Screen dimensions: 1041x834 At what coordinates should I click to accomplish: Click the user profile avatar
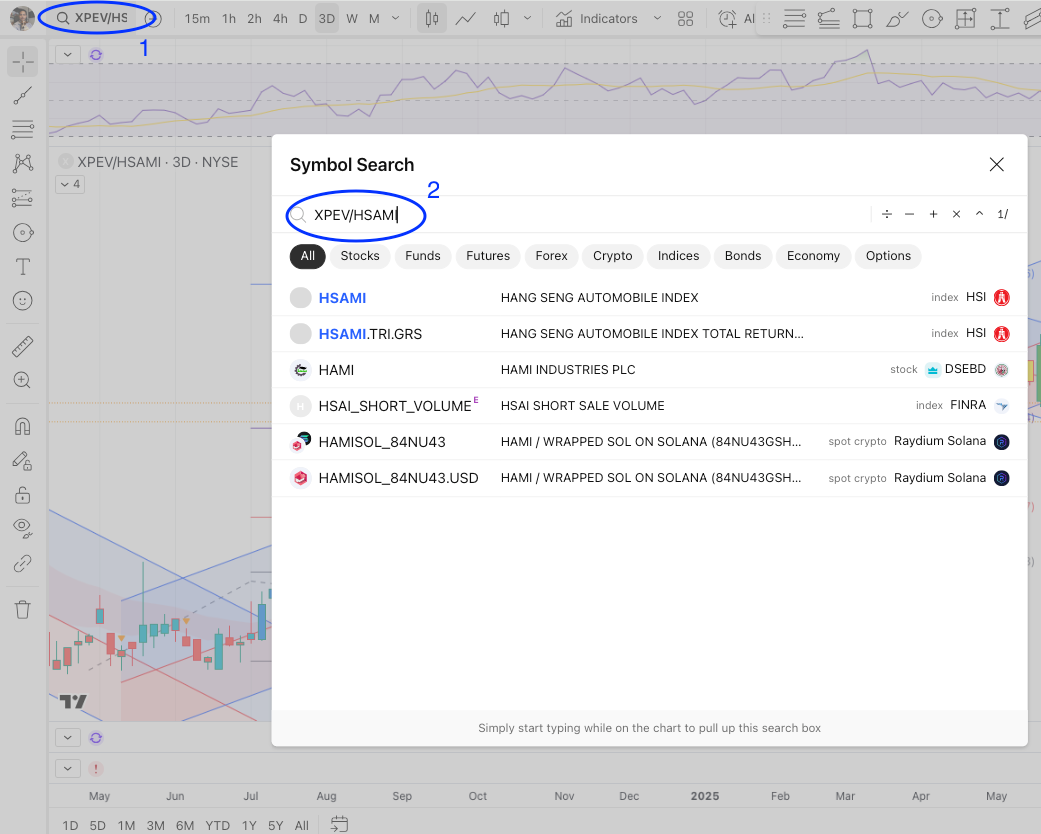pyautogui.click(x=23, y=19)
